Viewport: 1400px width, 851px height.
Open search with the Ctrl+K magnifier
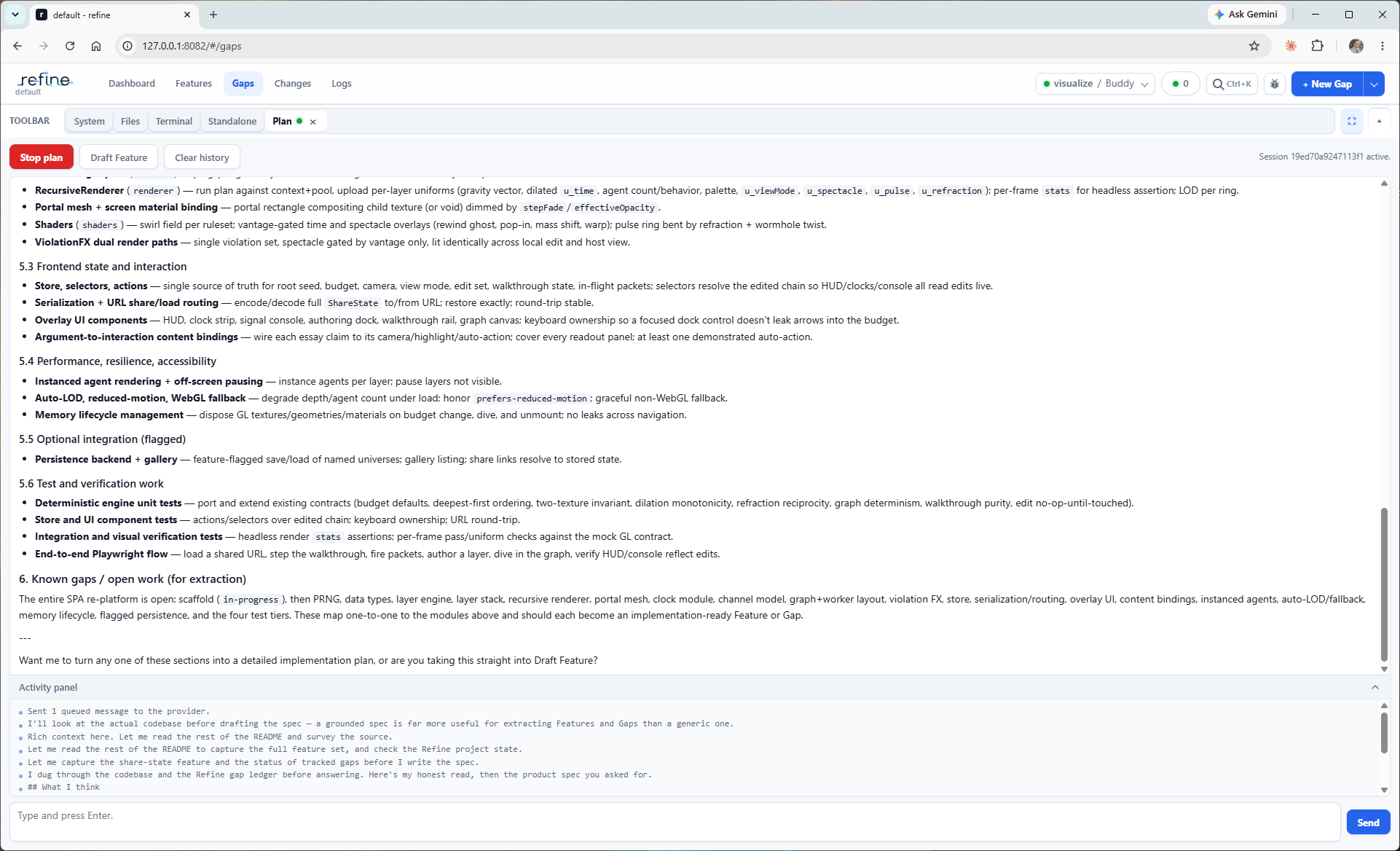(1232, 84)
